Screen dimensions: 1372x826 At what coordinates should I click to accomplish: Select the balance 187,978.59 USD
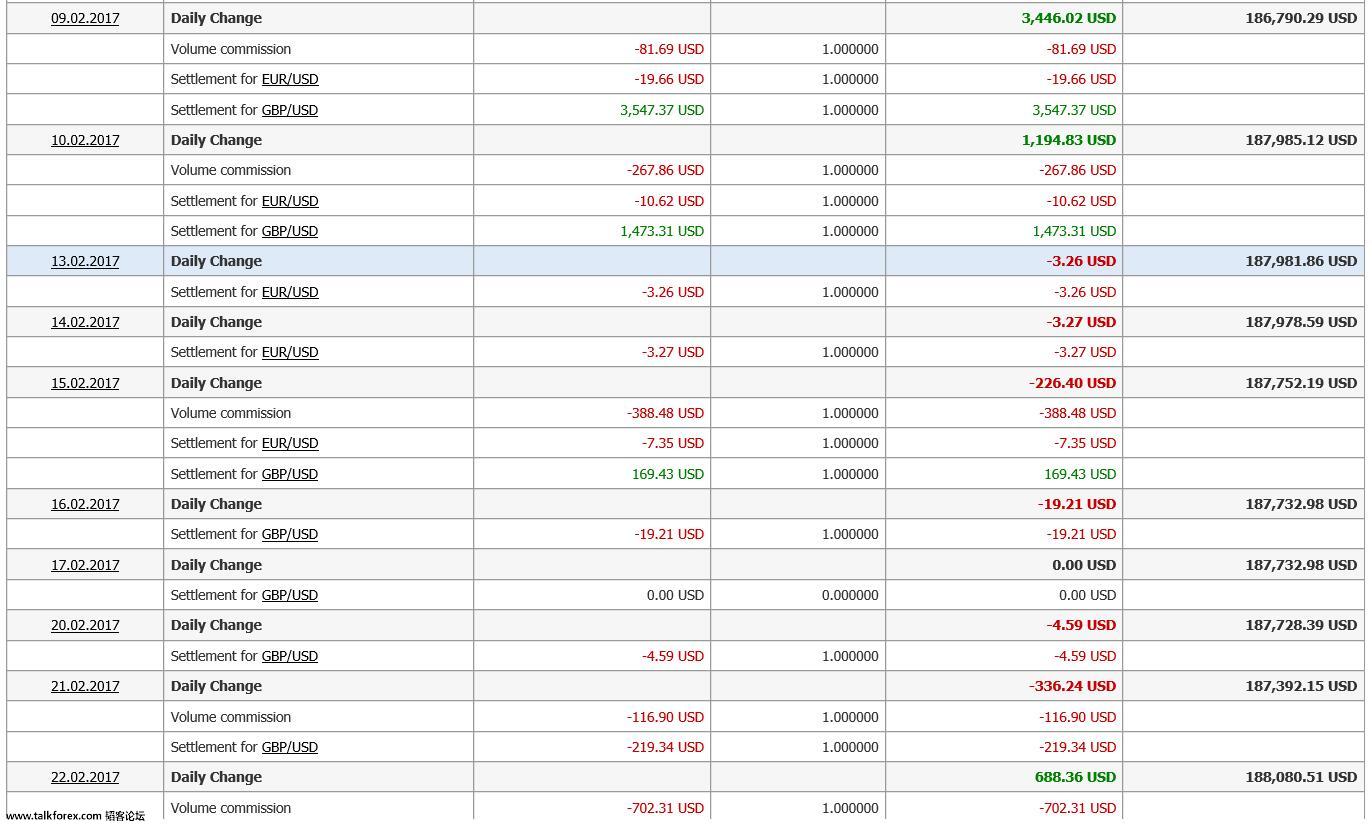tap(1301, 322)
